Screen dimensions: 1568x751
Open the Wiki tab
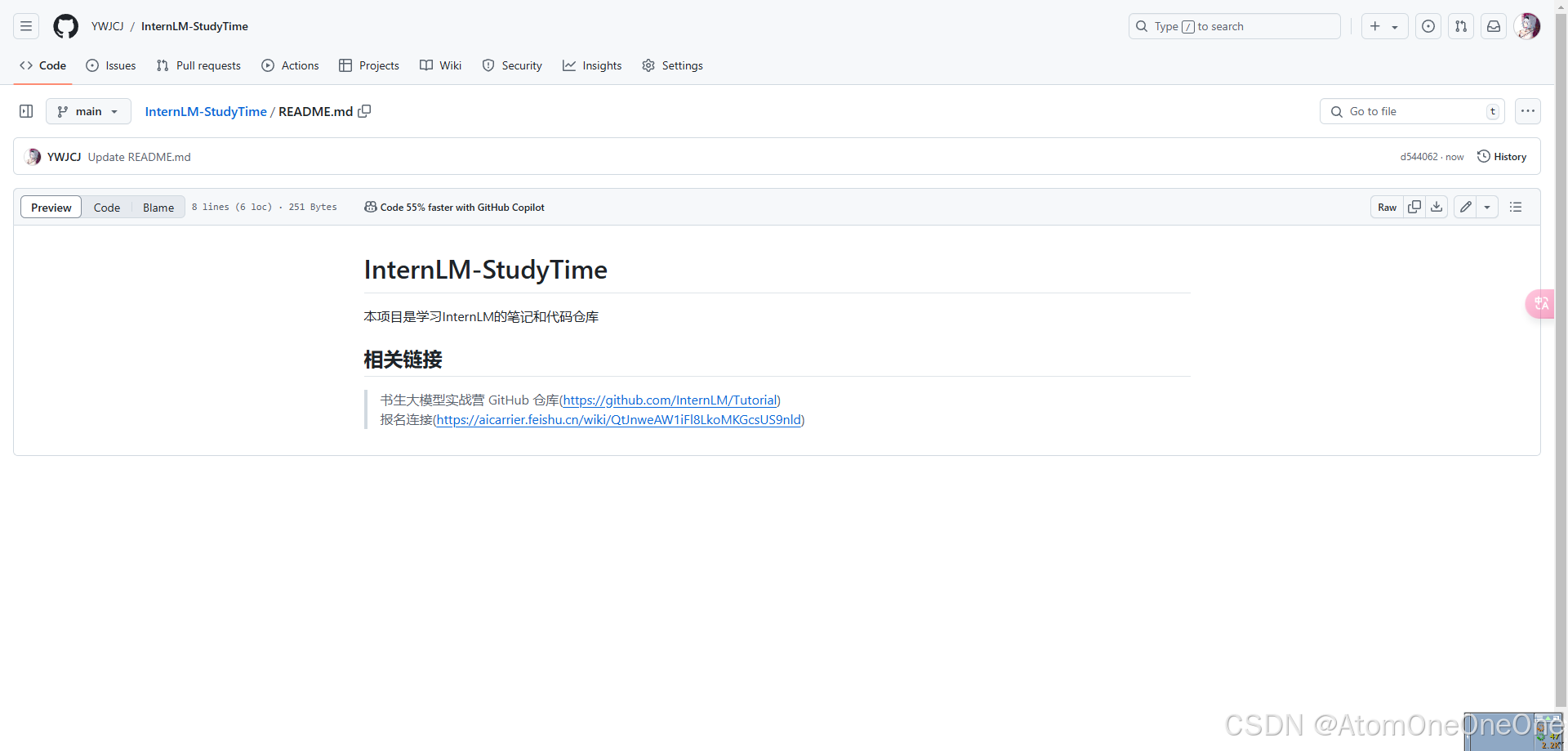click(x=441, y=65)
